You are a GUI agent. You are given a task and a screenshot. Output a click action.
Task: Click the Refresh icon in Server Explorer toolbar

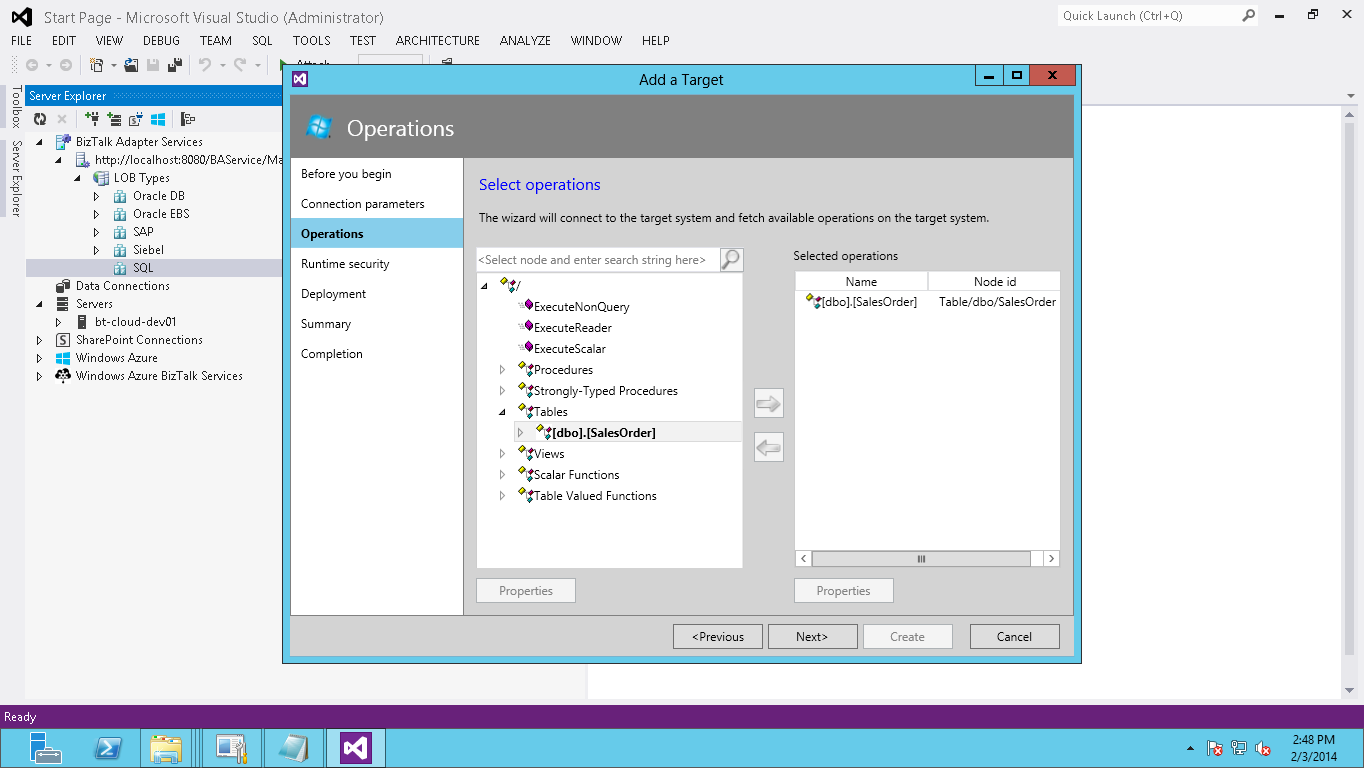40,119
